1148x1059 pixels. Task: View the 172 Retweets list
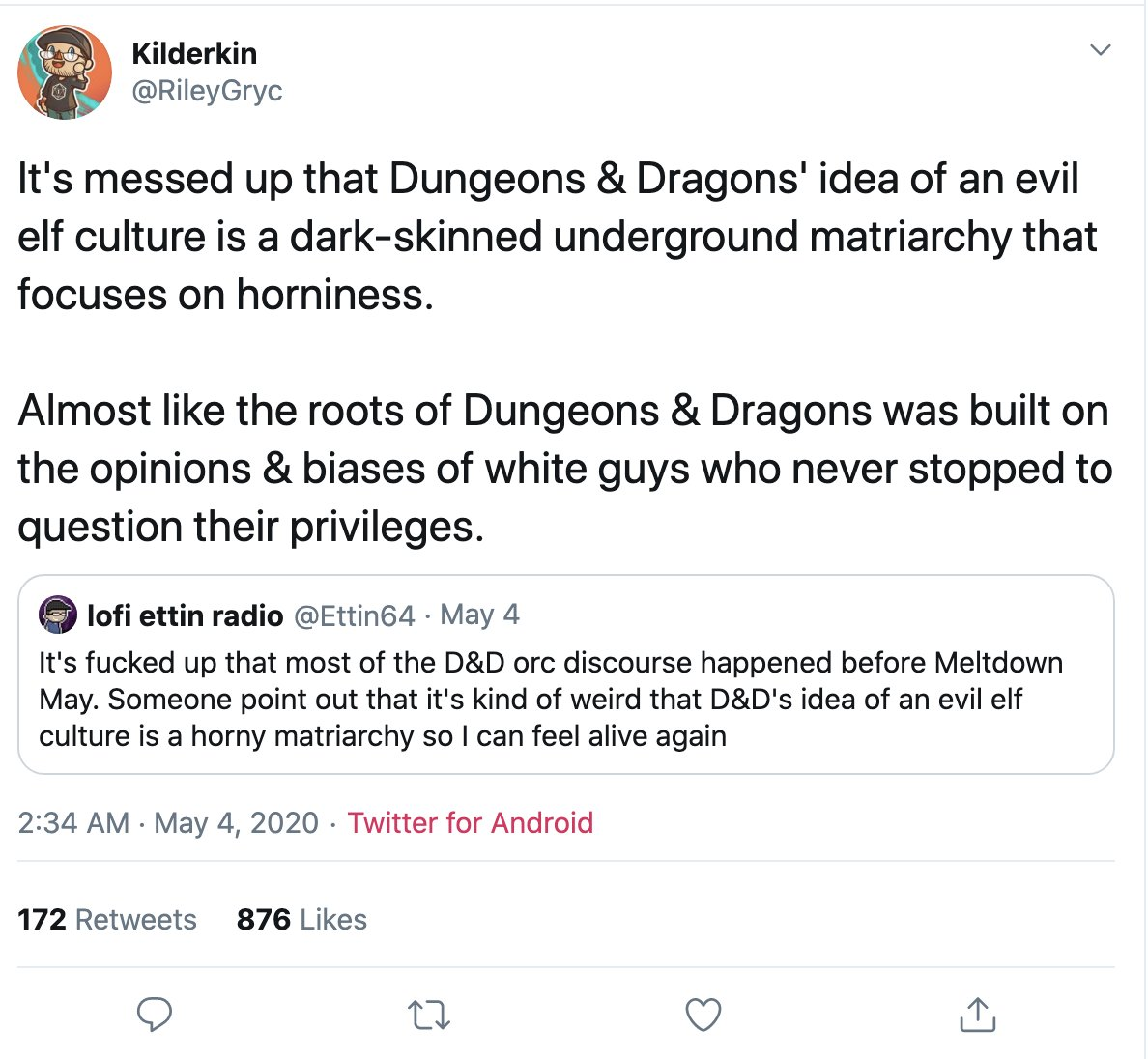click(107, 919)
